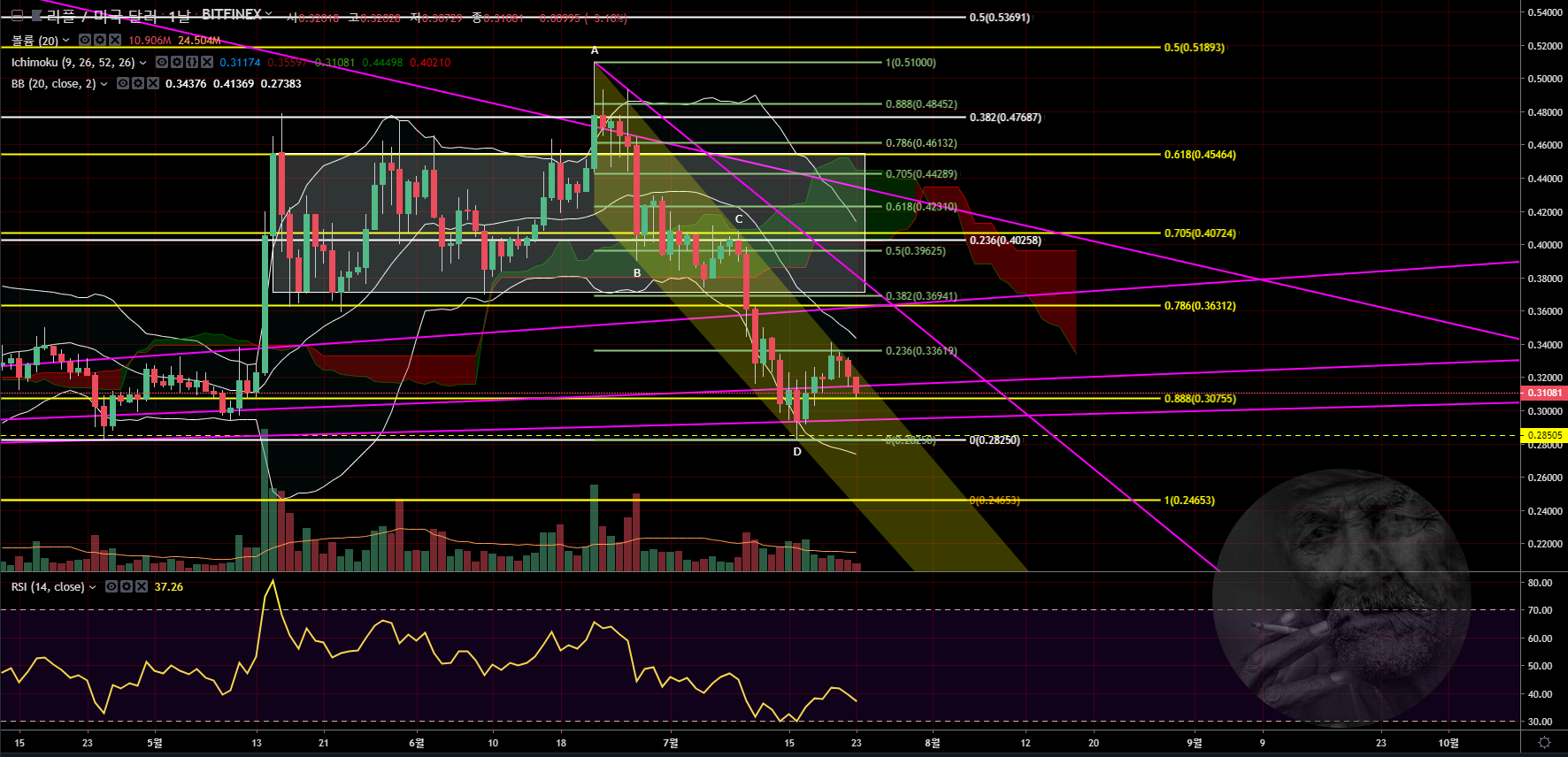Click the 0.54000 price on price scale
Image resolution: width=1568 pixels, height=757 pixels.
1544,12
